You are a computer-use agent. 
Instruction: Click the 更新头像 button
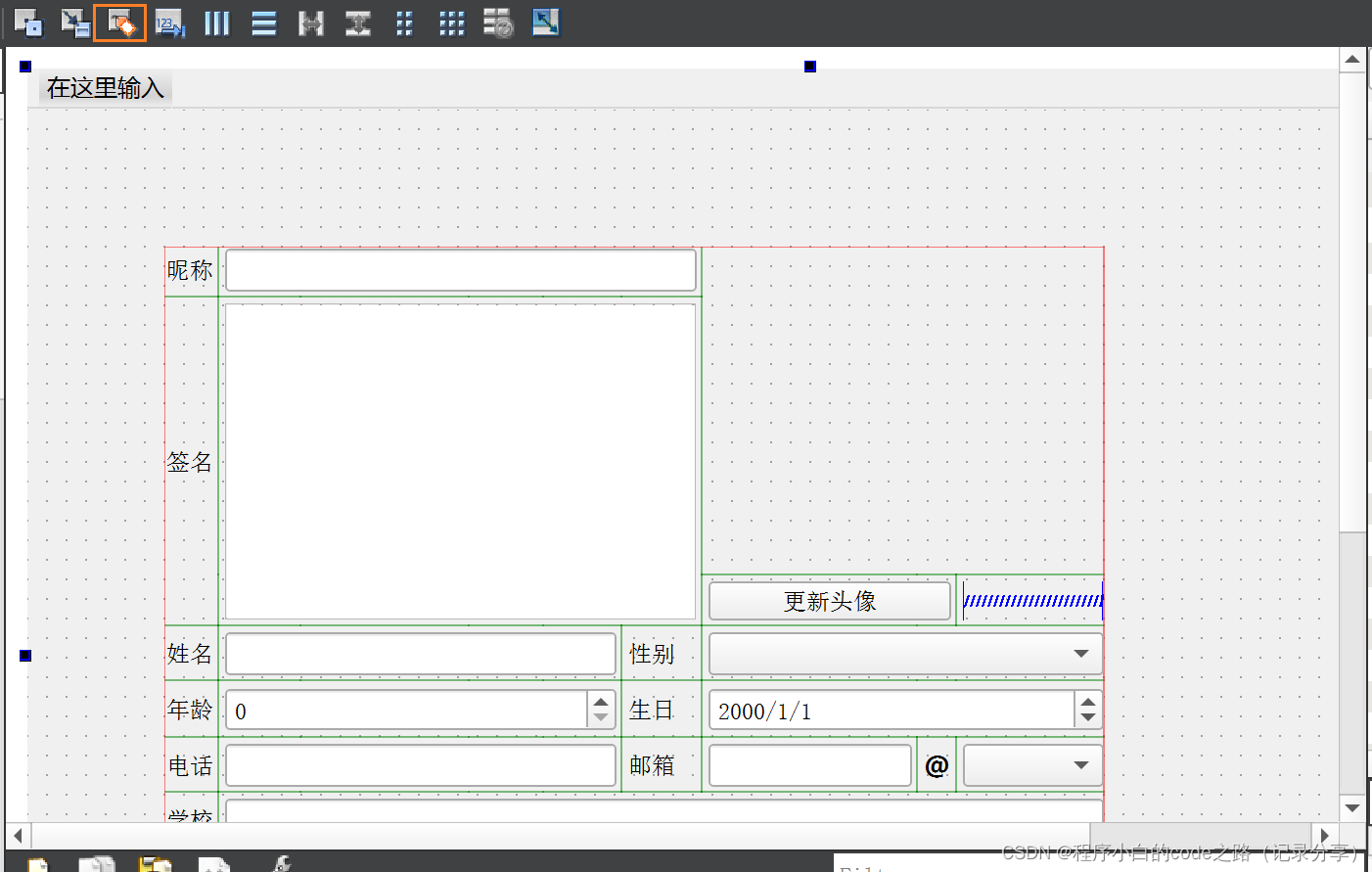830,601
